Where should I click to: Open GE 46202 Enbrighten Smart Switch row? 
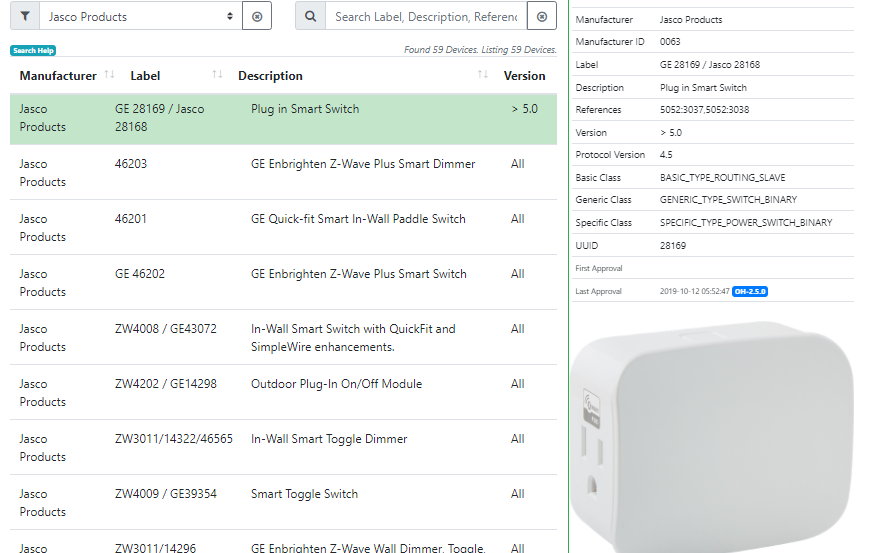pyautogui.click(x=283, y=283)
